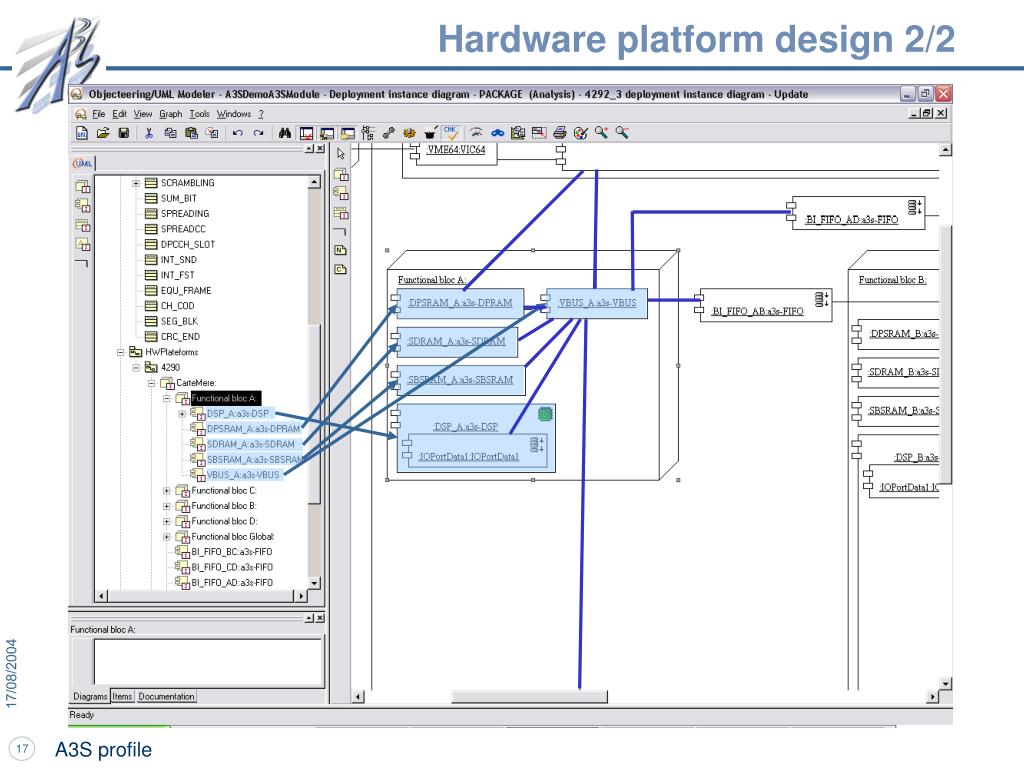Expand the SCRAMBLING tree node

pyautogui.click(x=136, y=184)
